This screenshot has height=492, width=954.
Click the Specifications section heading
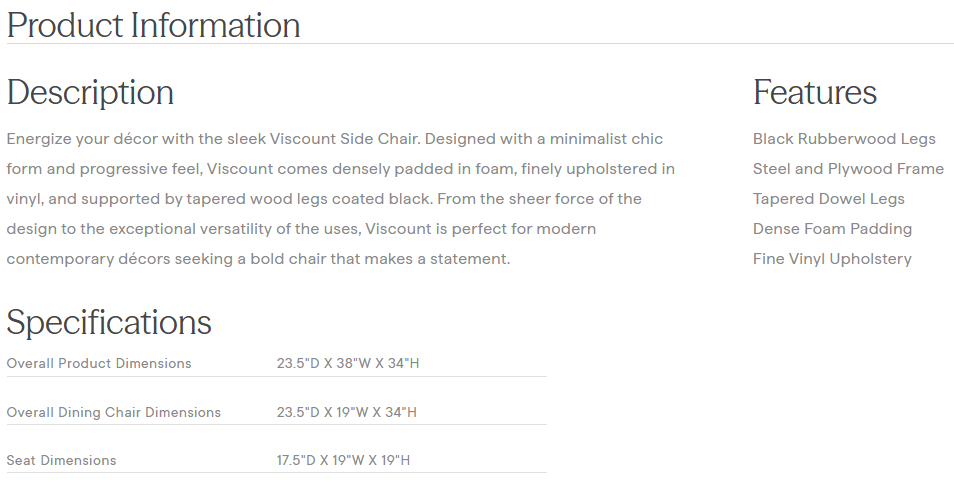[x=109, y=323]
